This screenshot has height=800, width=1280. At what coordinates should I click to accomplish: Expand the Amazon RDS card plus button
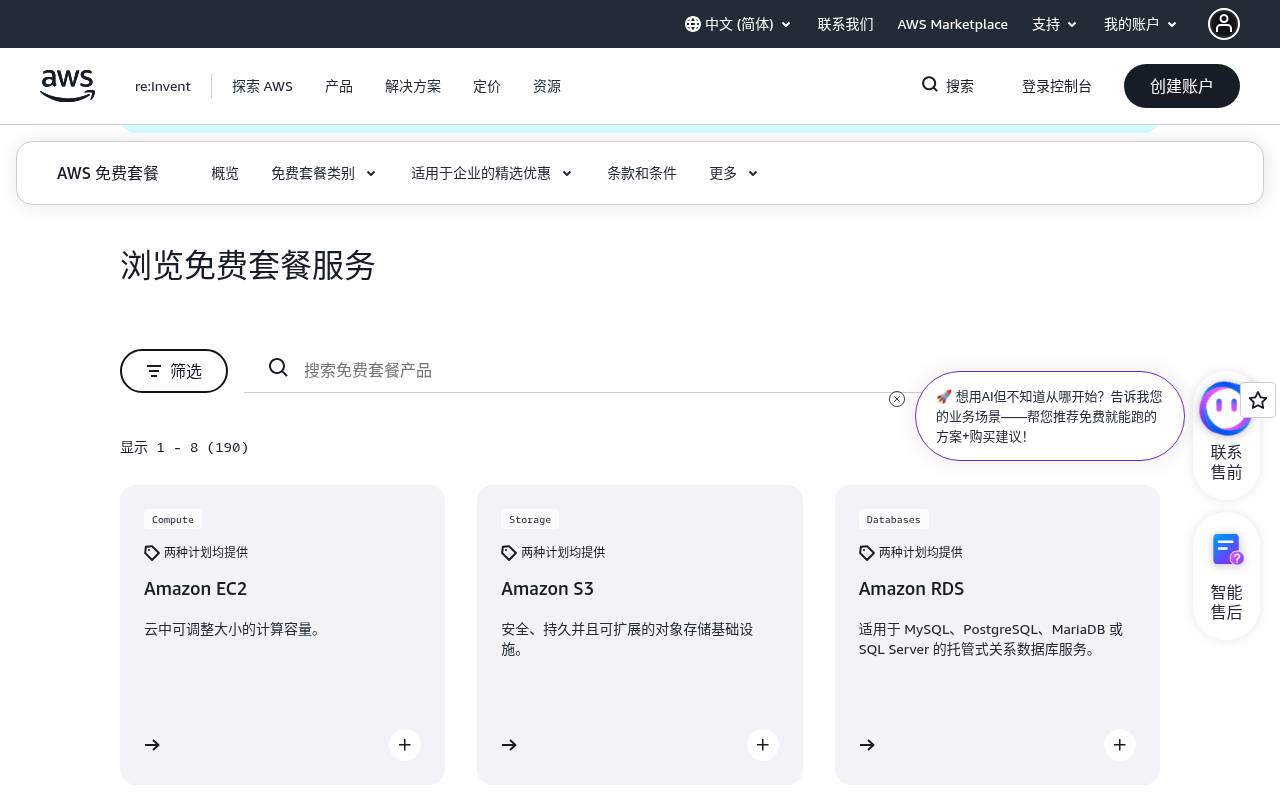[x=1120, y=745]
